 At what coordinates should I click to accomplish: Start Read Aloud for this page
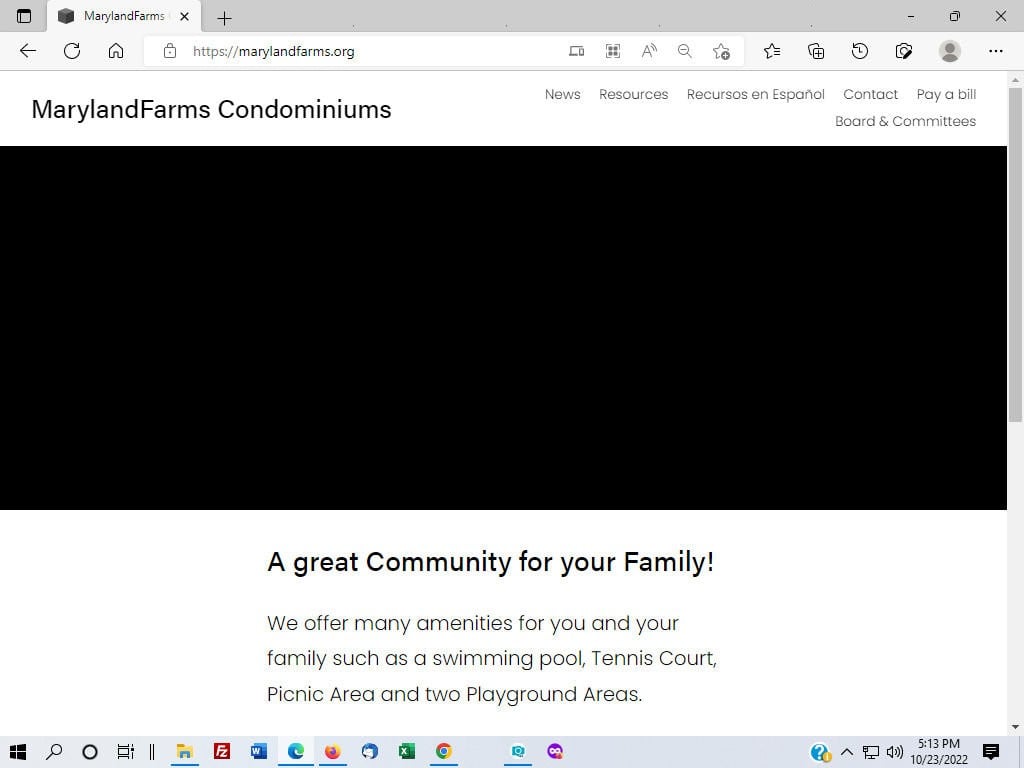(649, 51)
